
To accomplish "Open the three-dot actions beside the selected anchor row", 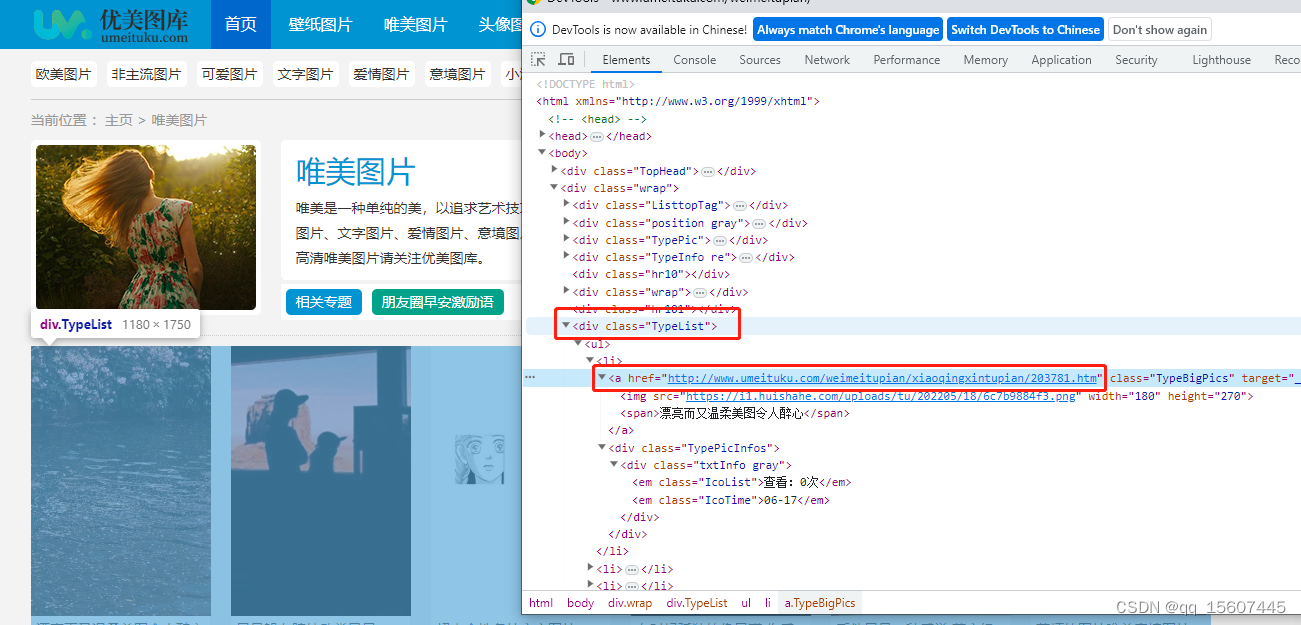I will pyautogui.click(x=531, y=378).
